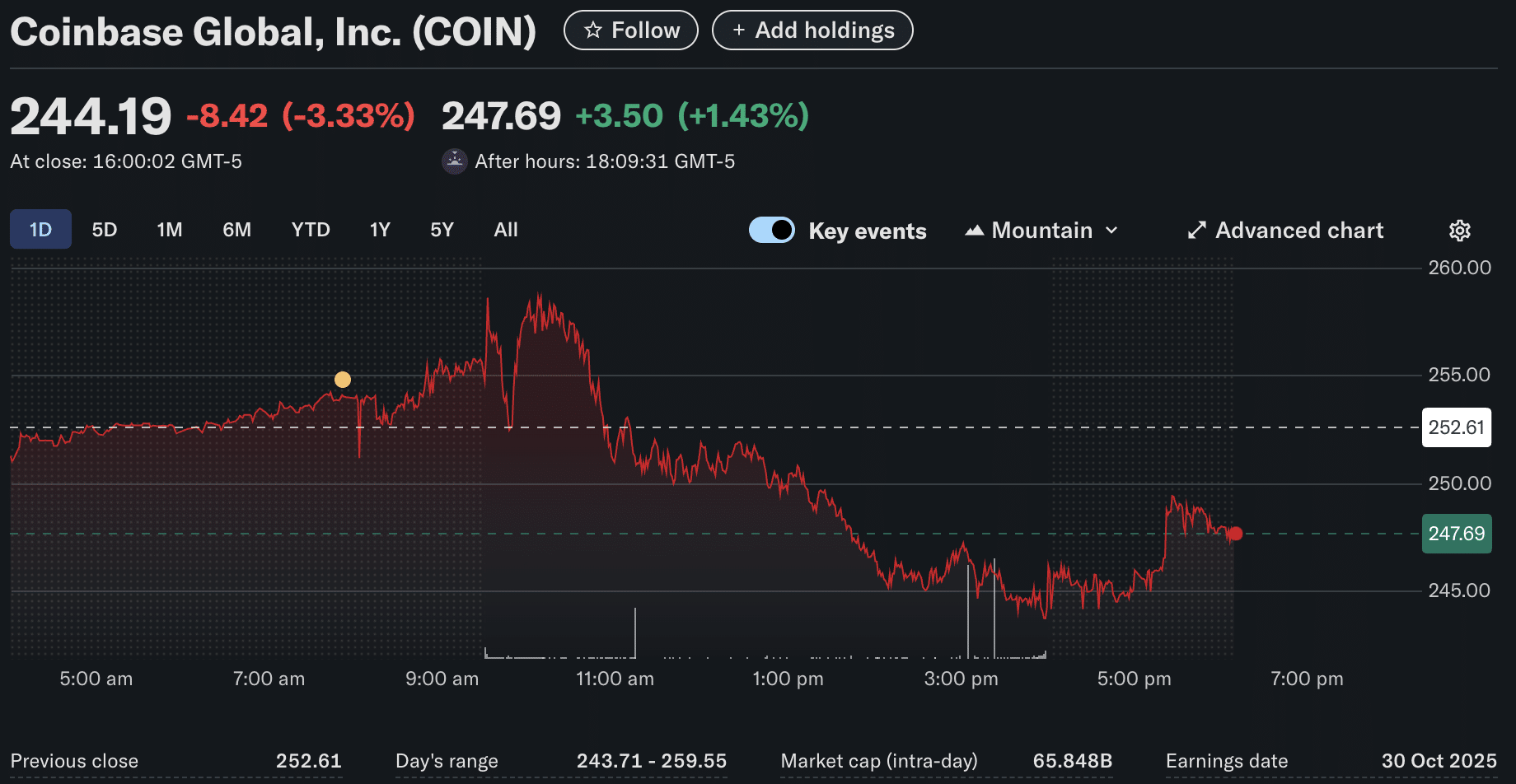Click the mountain chart type icon

[975, 230]
